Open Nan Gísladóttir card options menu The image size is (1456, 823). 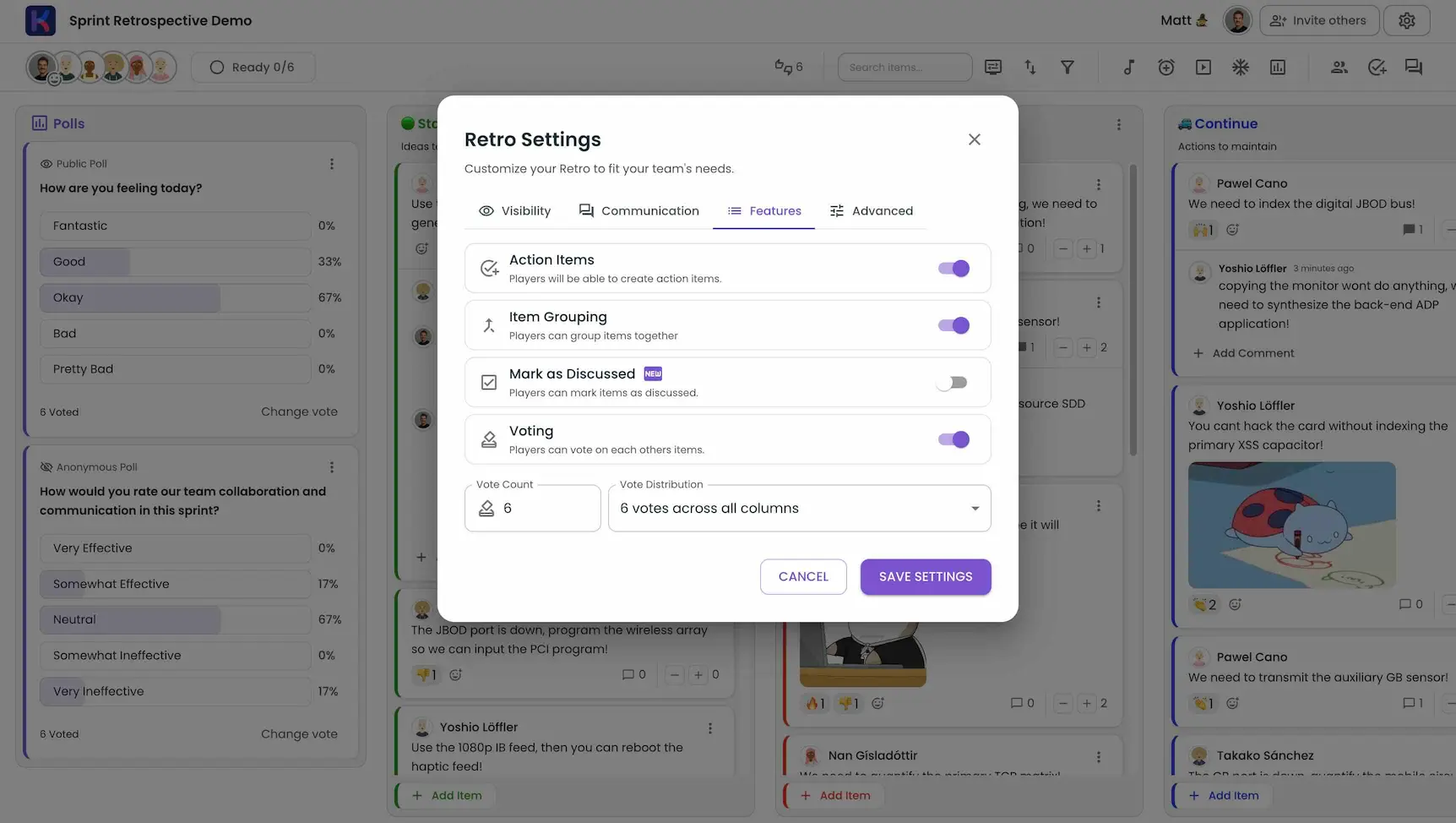[x=1098, y=757]
